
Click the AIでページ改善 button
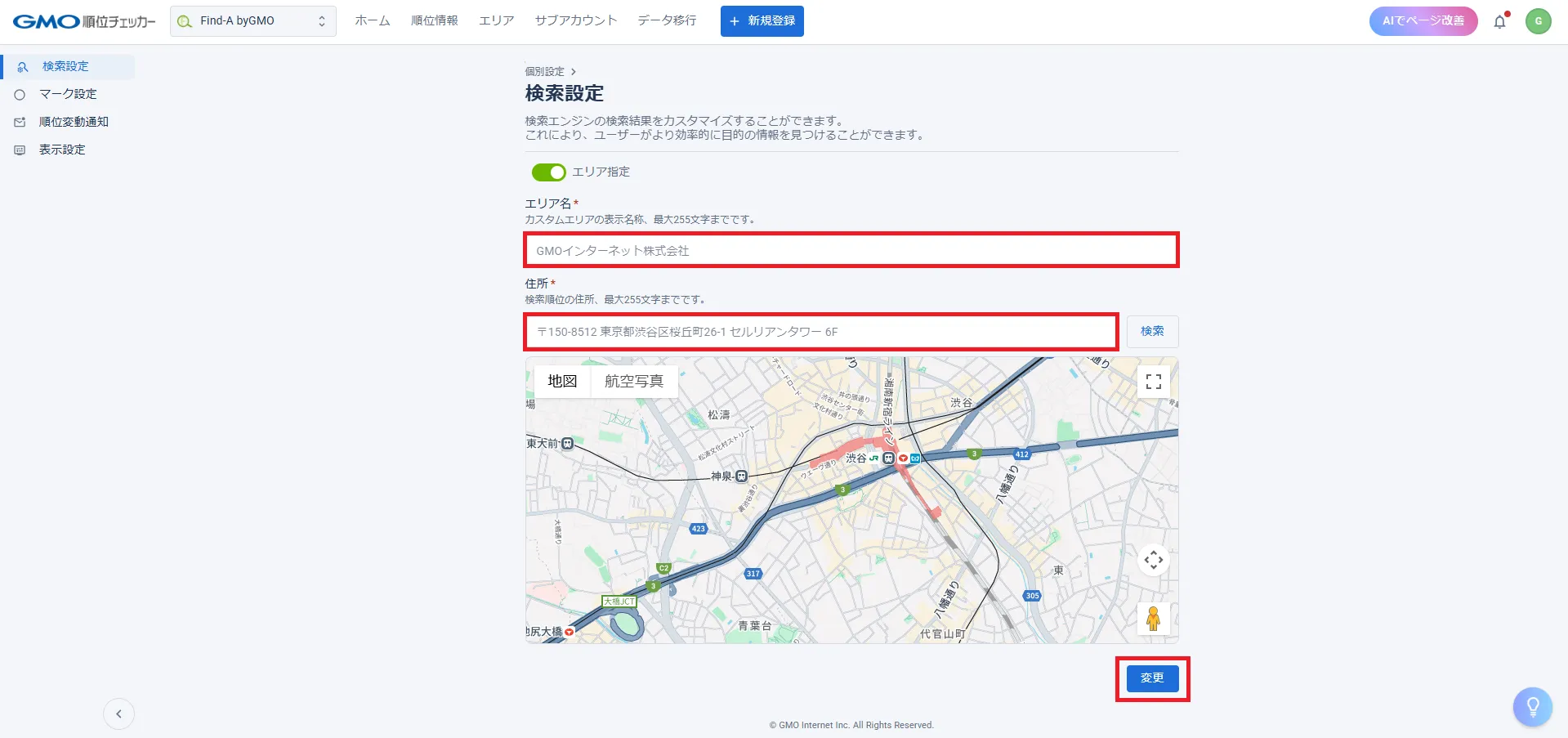(1423, 21)
